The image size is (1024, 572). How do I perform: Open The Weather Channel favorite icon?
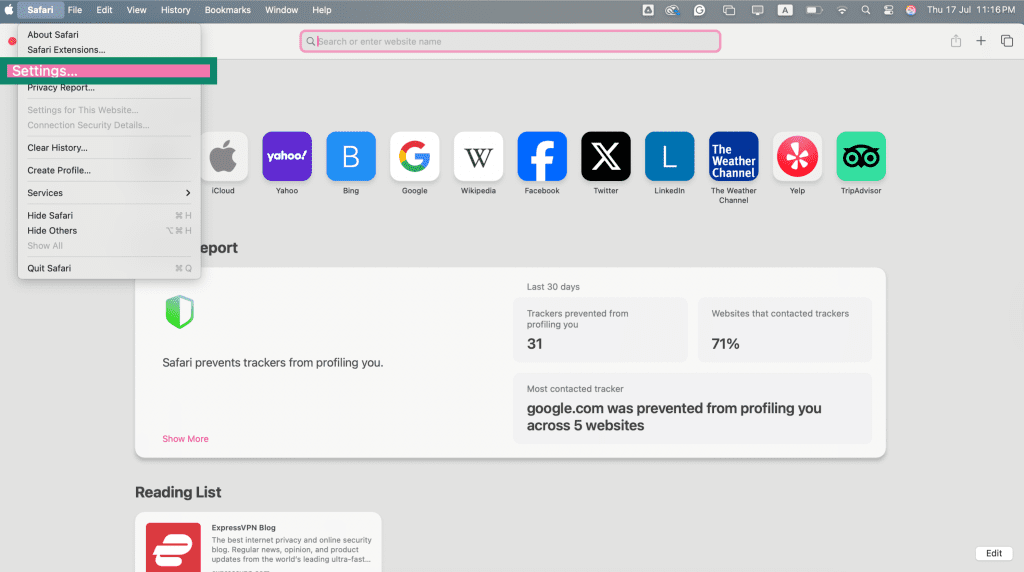coord(733,157)
